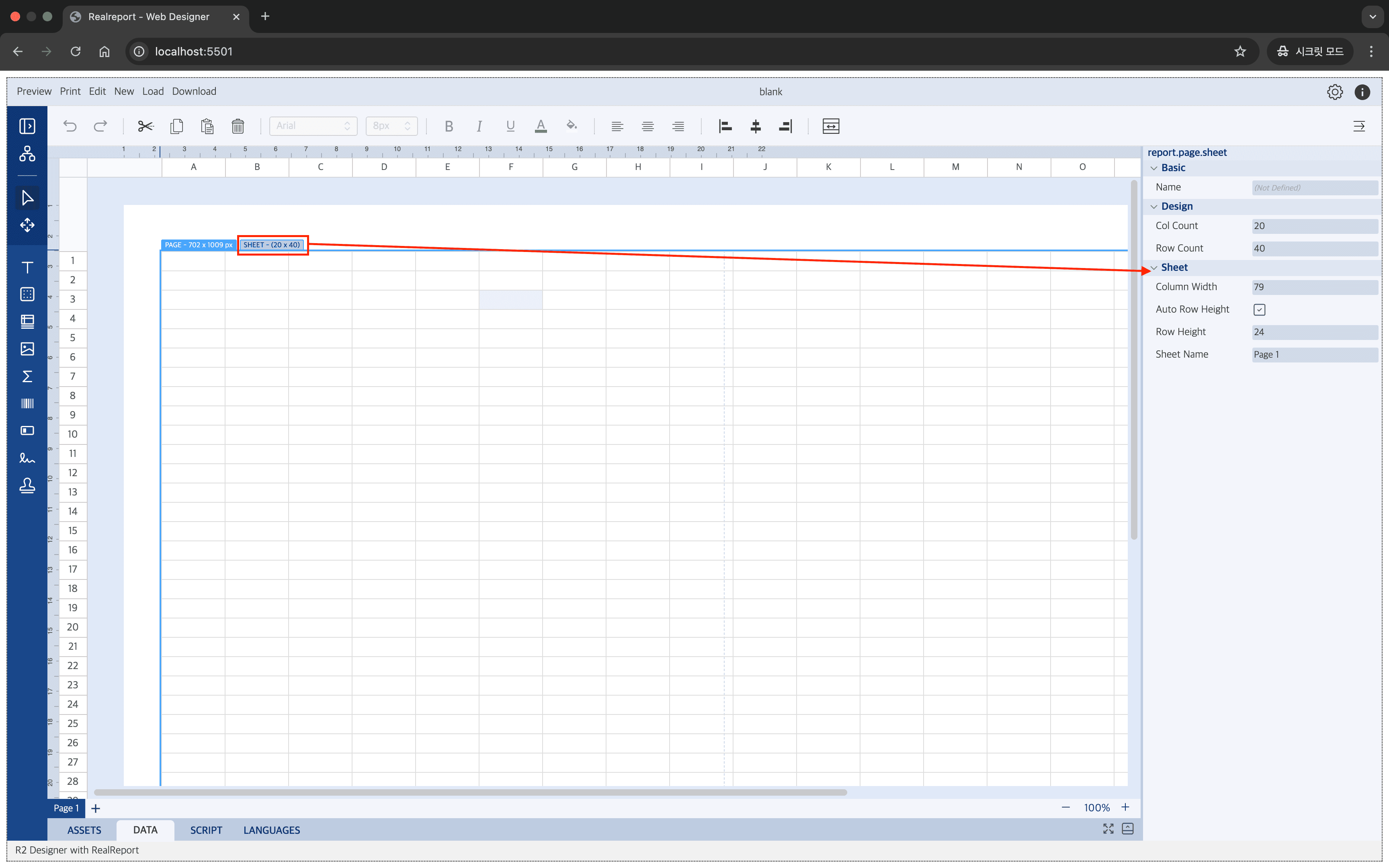Open the paint bucket fill color
Viewport: 1389px width, 868px height.
[572, 126]
